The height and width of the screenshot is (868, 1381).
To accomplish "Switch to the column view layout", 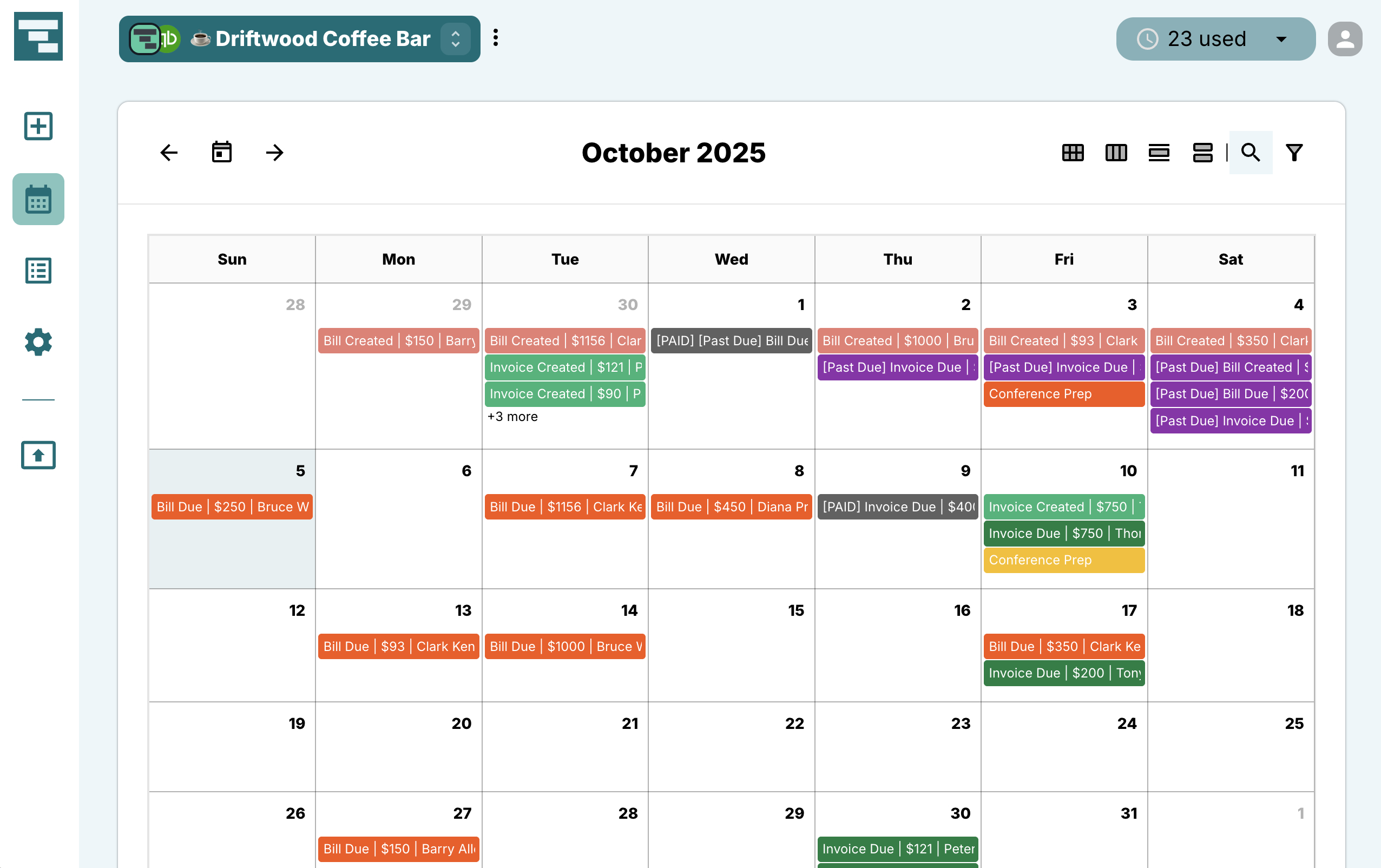I will (1115, 153).
